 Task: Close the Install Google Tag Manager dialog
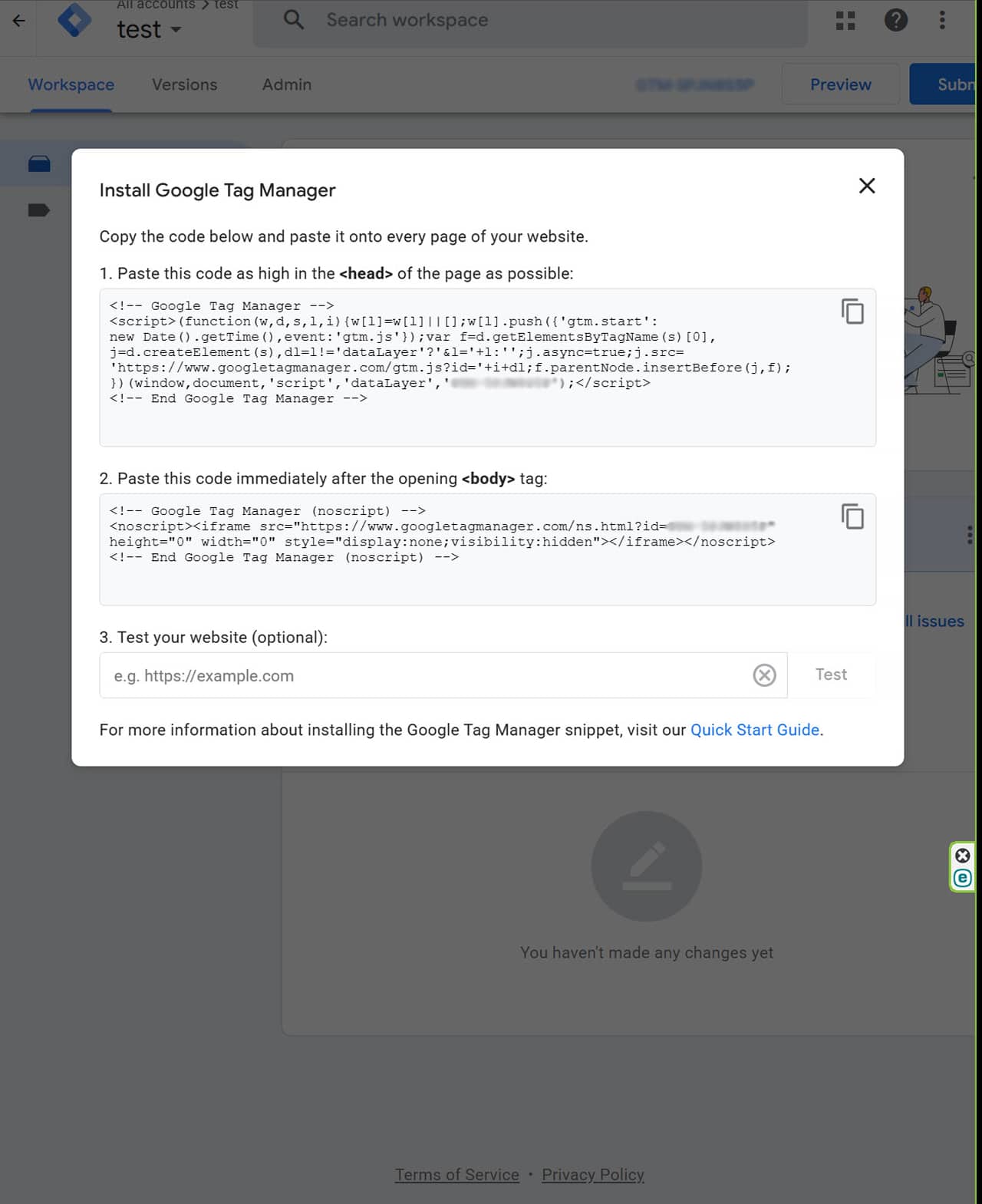[x=867, y=186]
